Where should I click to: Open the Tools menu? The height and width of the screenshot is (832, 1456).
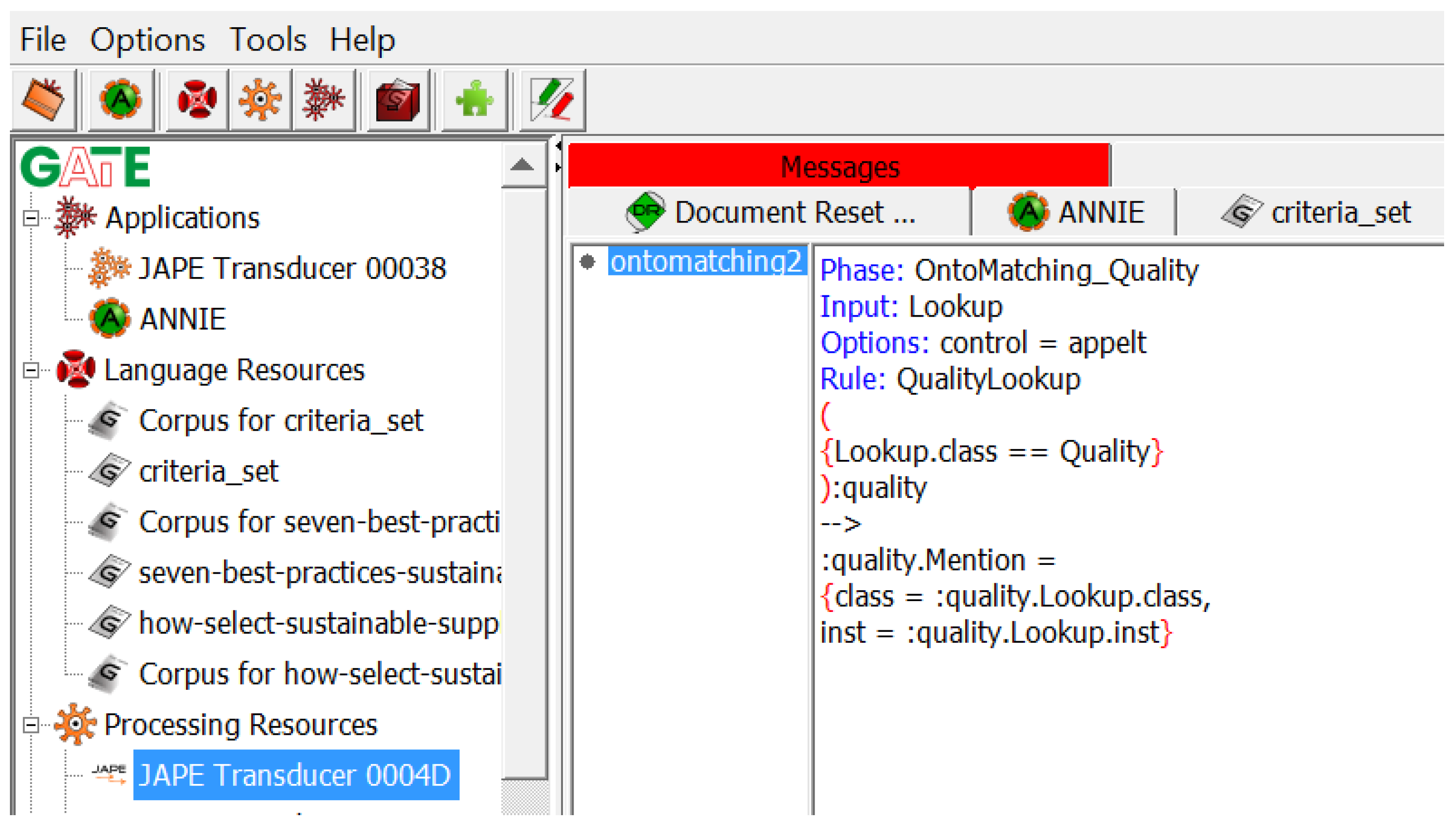(x=268, y=40)
